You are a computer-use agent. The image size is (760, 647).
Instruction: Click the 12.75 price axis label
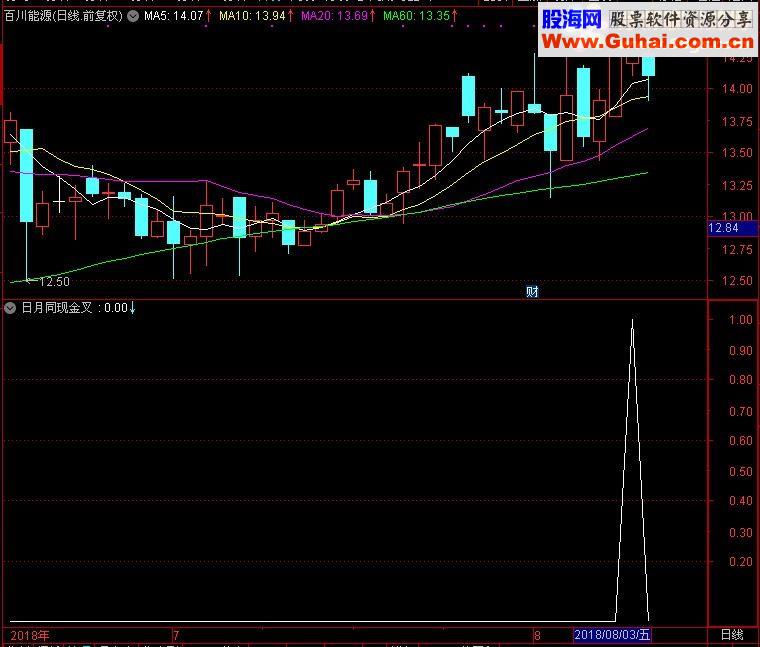click(737, 250)
